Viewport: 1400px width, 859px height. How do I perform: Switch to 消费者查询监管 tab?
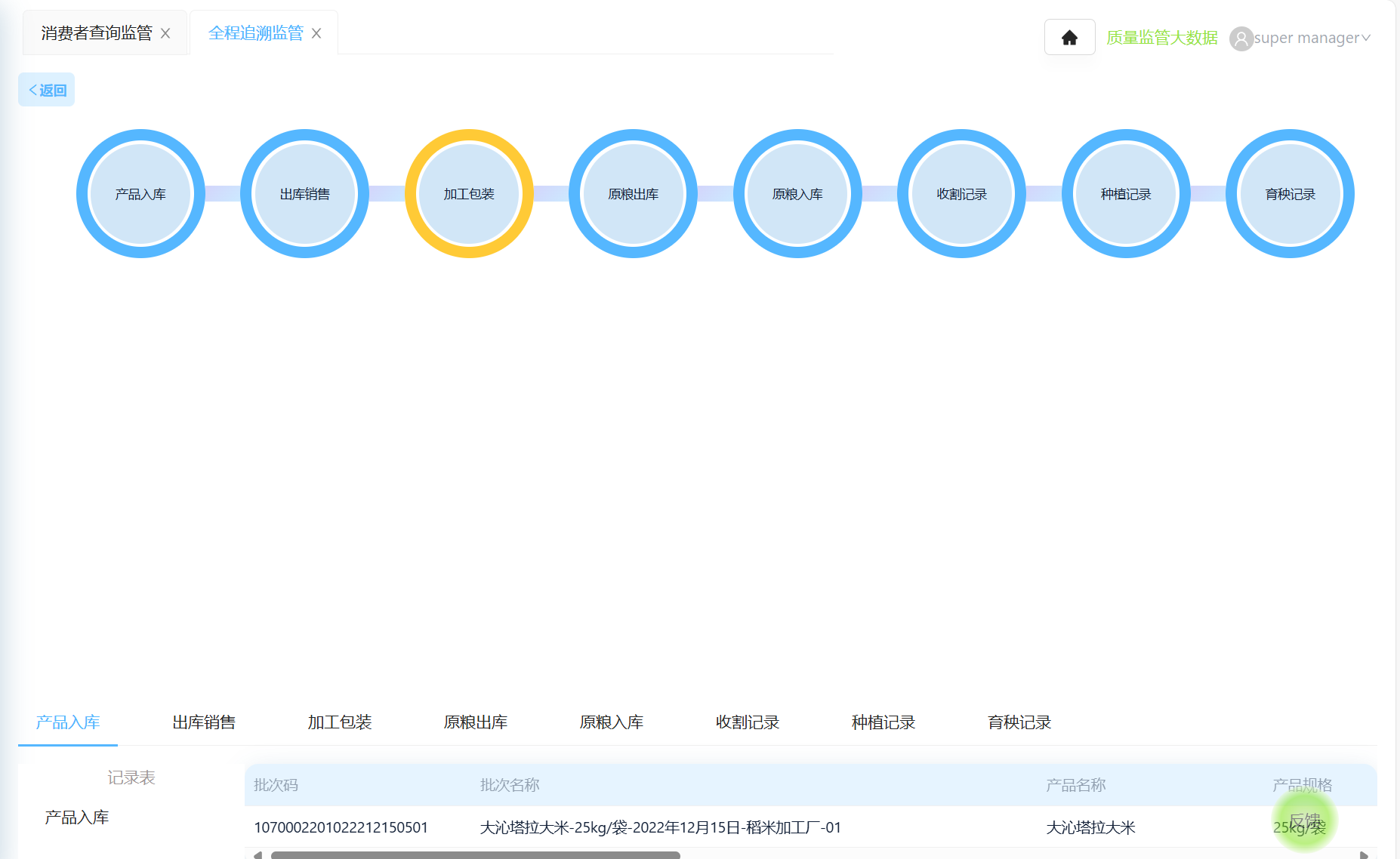[97, 33]
